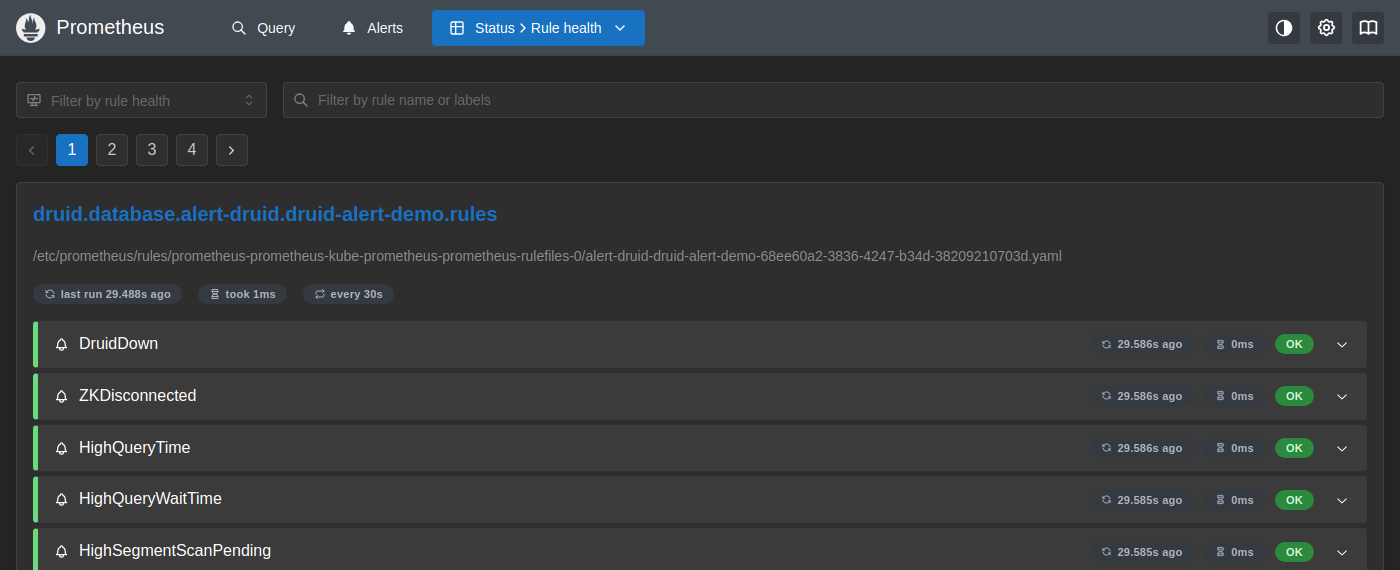The width and height of the screenshot is (1400, 570).
Task: Click the HighSegmentScanPending rule name
Action: pyautogui.click(x=175, y=551)
